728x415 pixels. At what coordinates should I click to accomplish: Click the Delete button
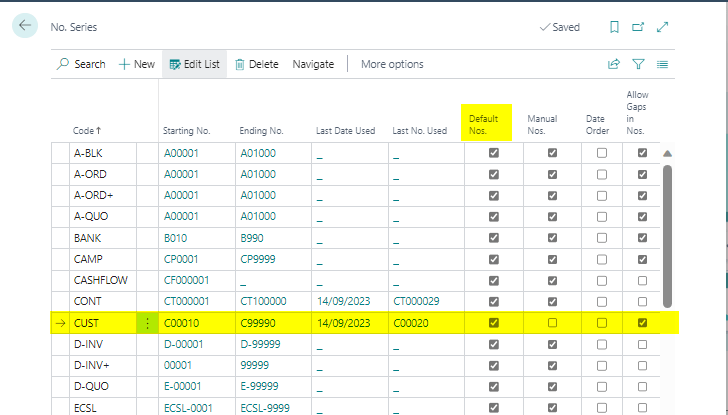pos(257,64)
